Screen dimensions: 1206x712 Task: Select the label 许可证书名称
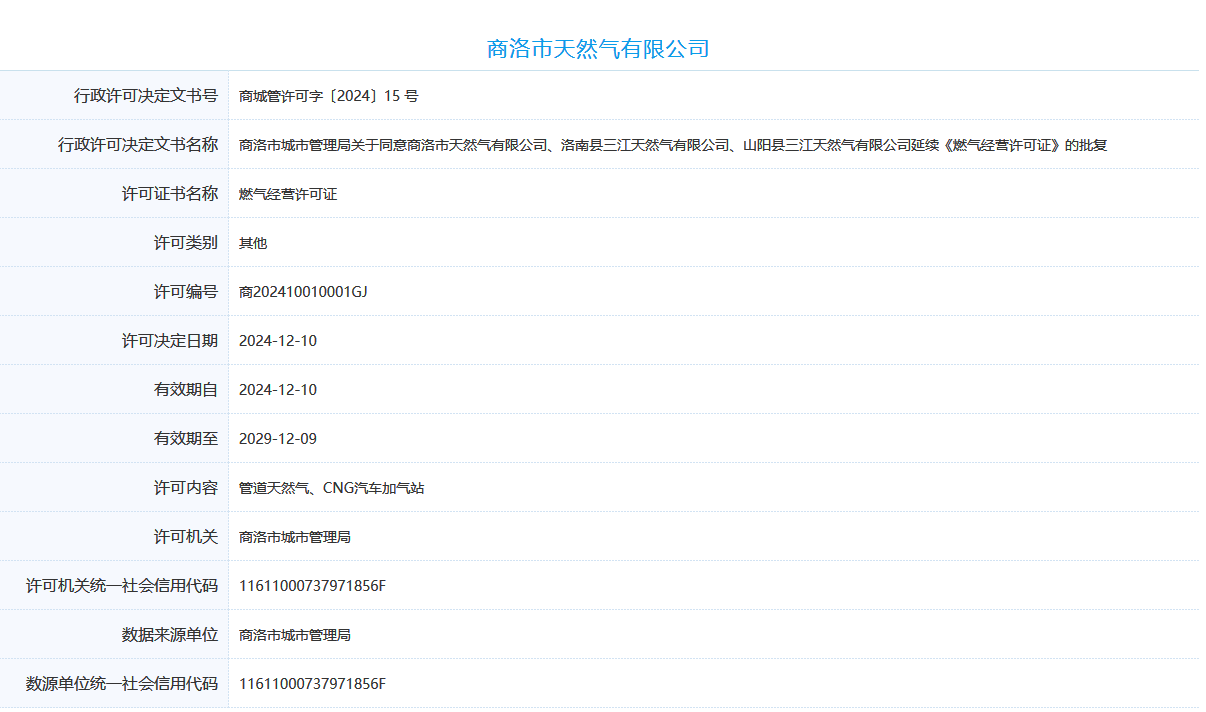[x=170, y=194]
